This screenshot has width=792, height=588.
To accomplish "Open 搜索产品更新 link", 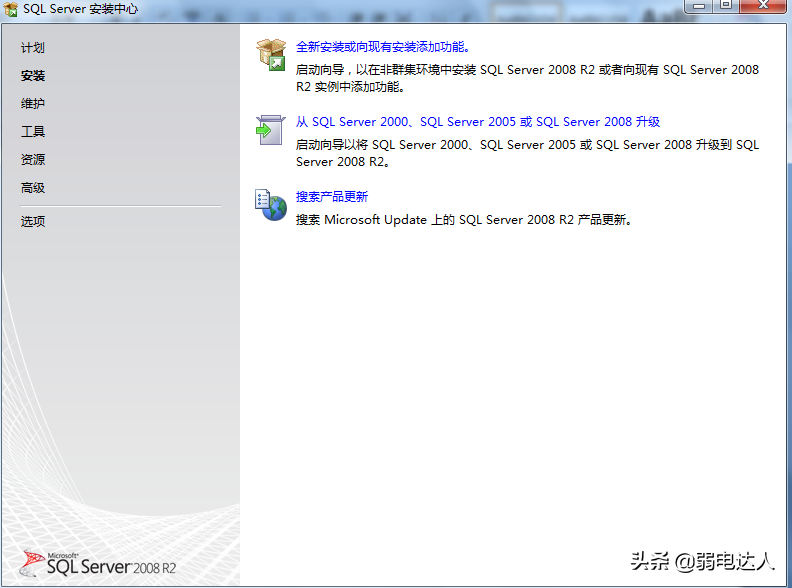I will 332,197.
